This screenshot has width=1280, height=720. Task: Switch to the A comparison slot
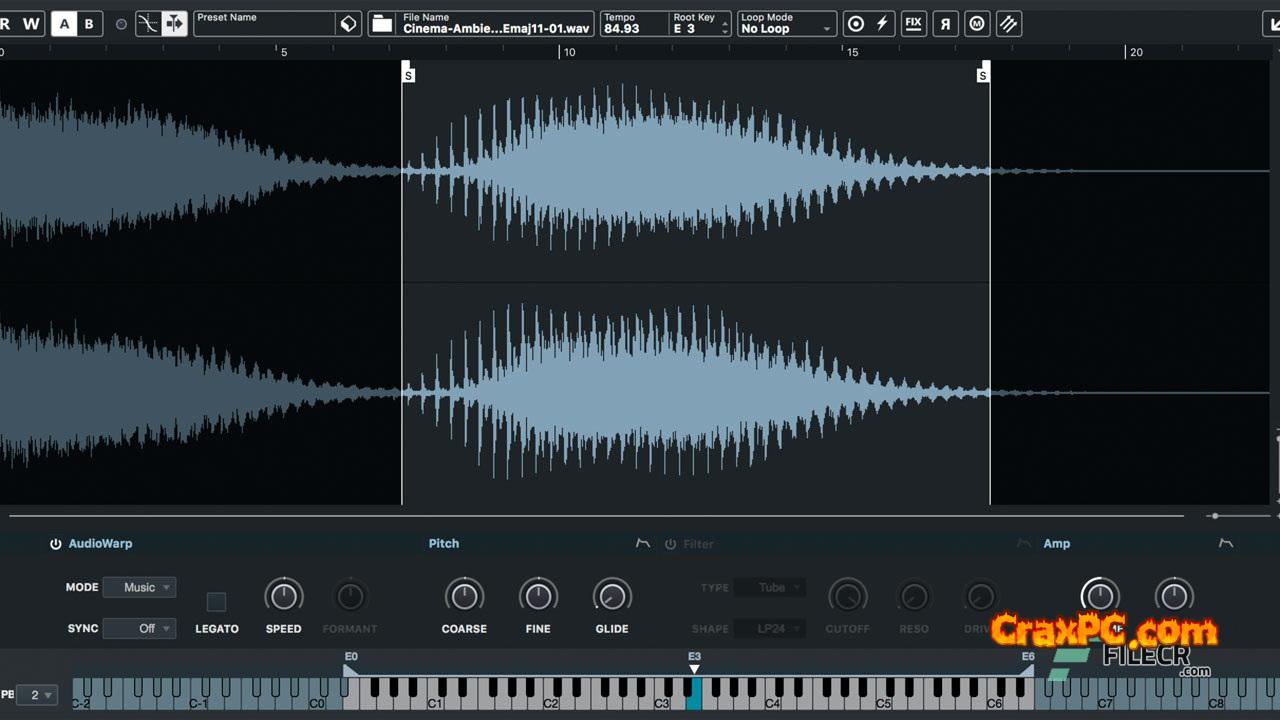point(64,24)
